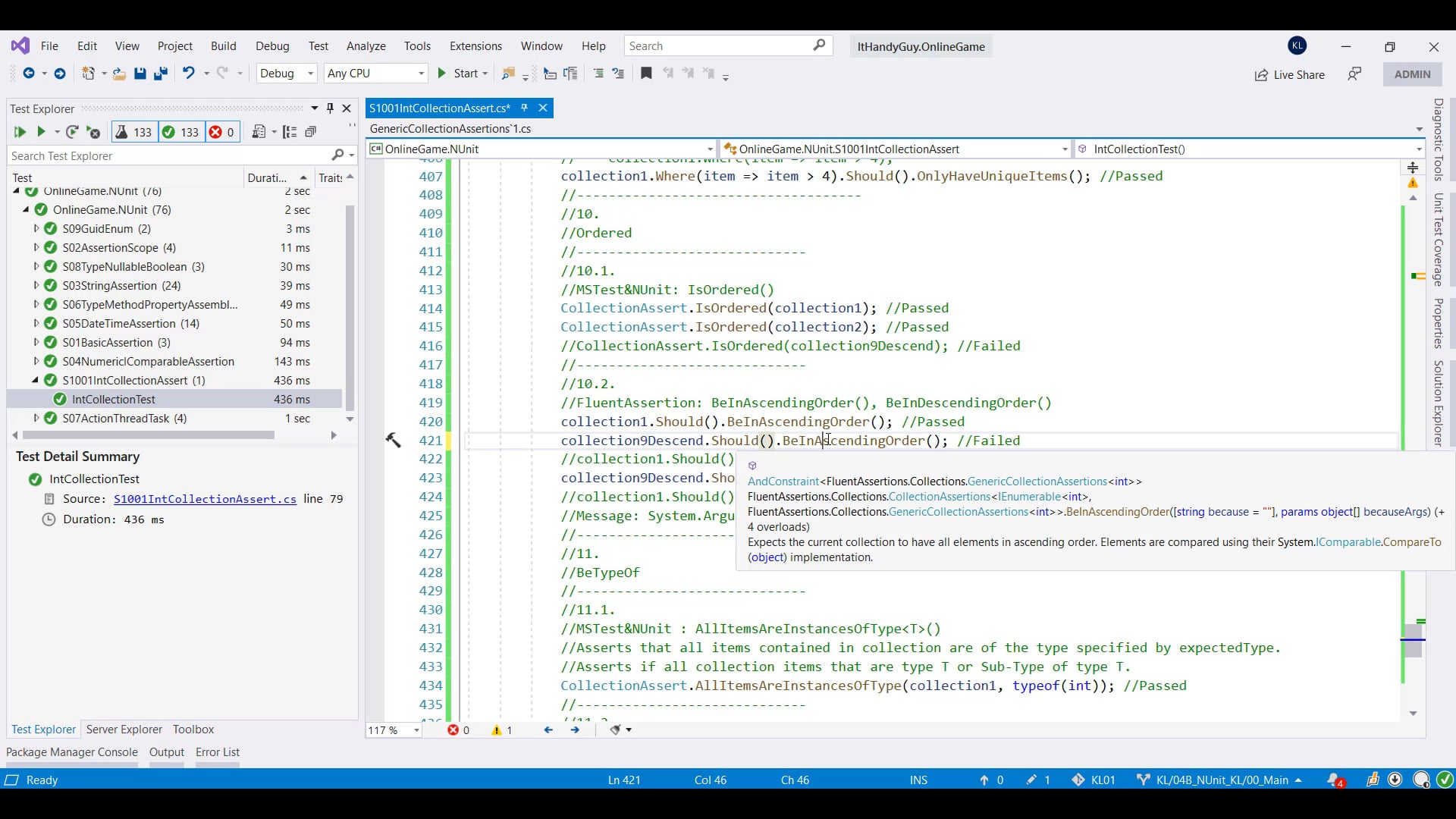Viewport: 1456px width, 819px height.
Task: Toggle the 133 passed tests filter
Action: [180, 132]
